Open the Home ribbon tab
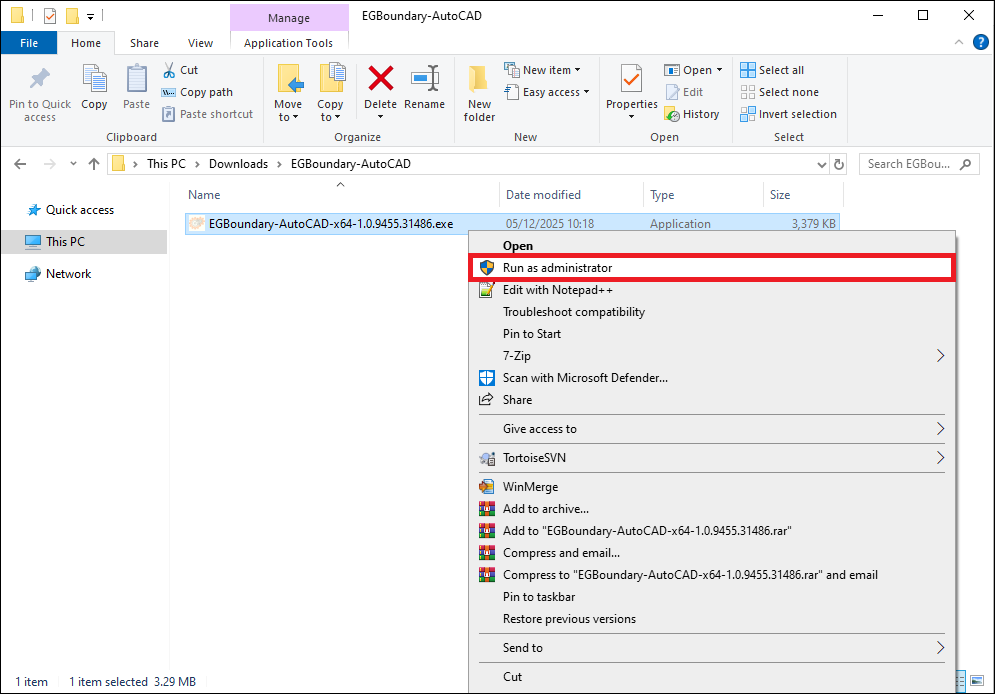Image resolution: width=995 pixels, height=694 pixels. click(86, 43)
